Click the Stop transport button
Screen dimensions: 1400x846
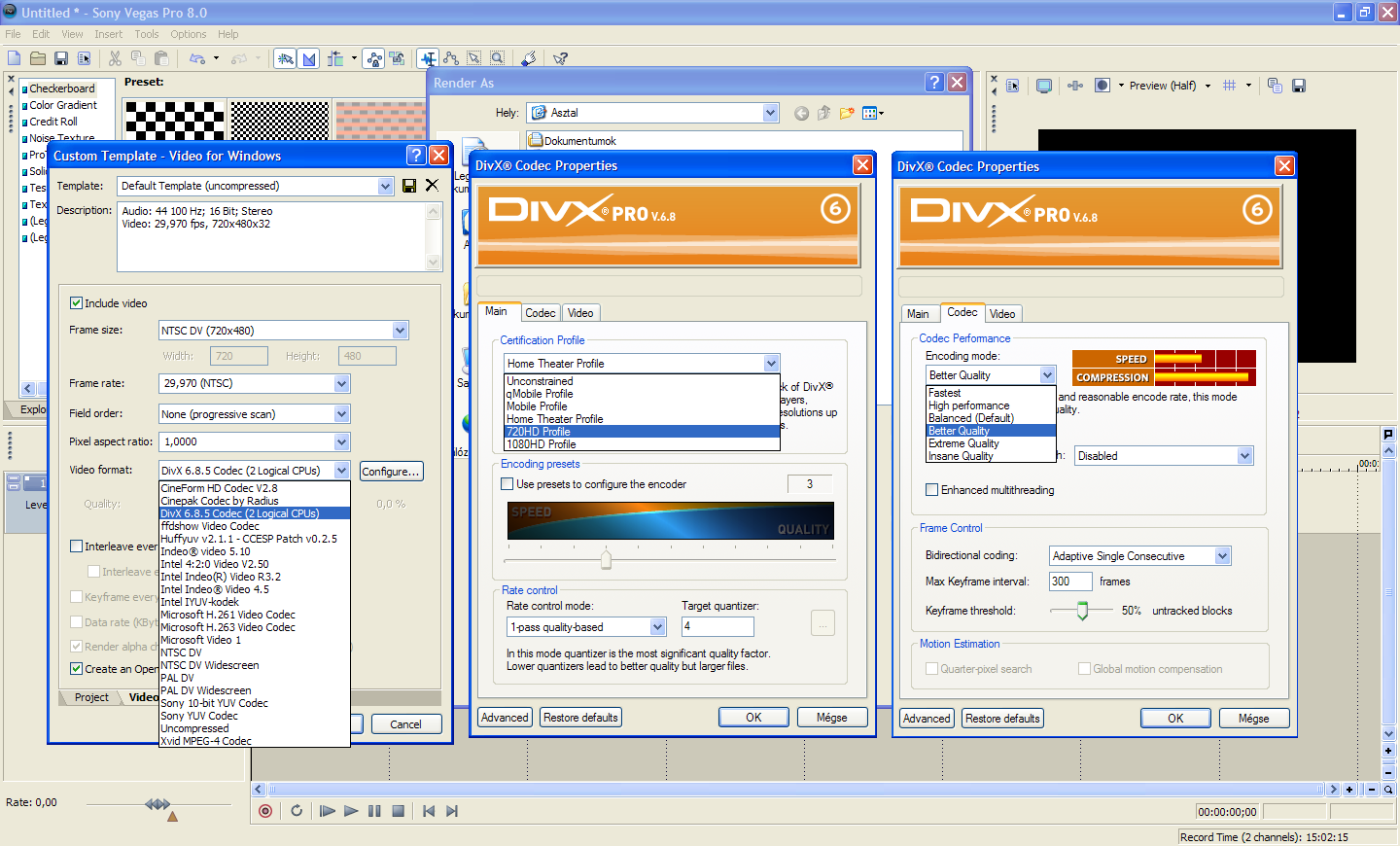tap(398, 811)
